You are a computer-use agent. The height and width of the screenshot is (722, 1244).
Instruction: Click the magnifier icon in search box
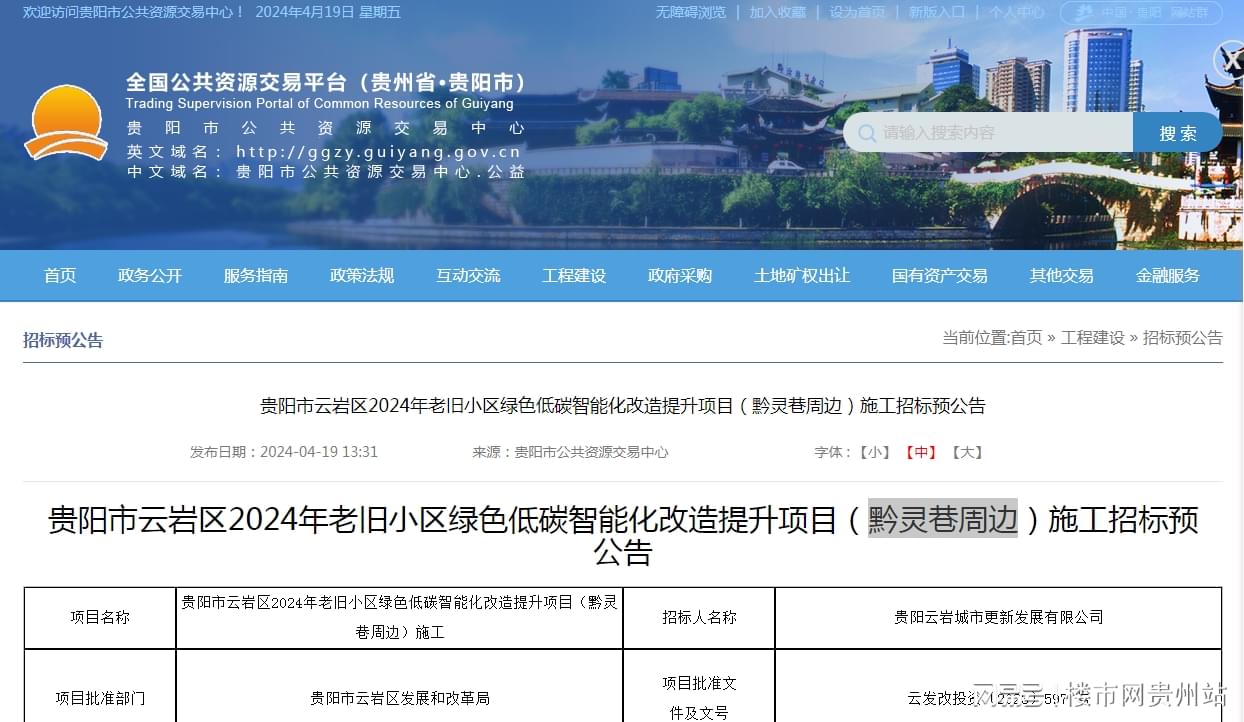tap(867, 133)
